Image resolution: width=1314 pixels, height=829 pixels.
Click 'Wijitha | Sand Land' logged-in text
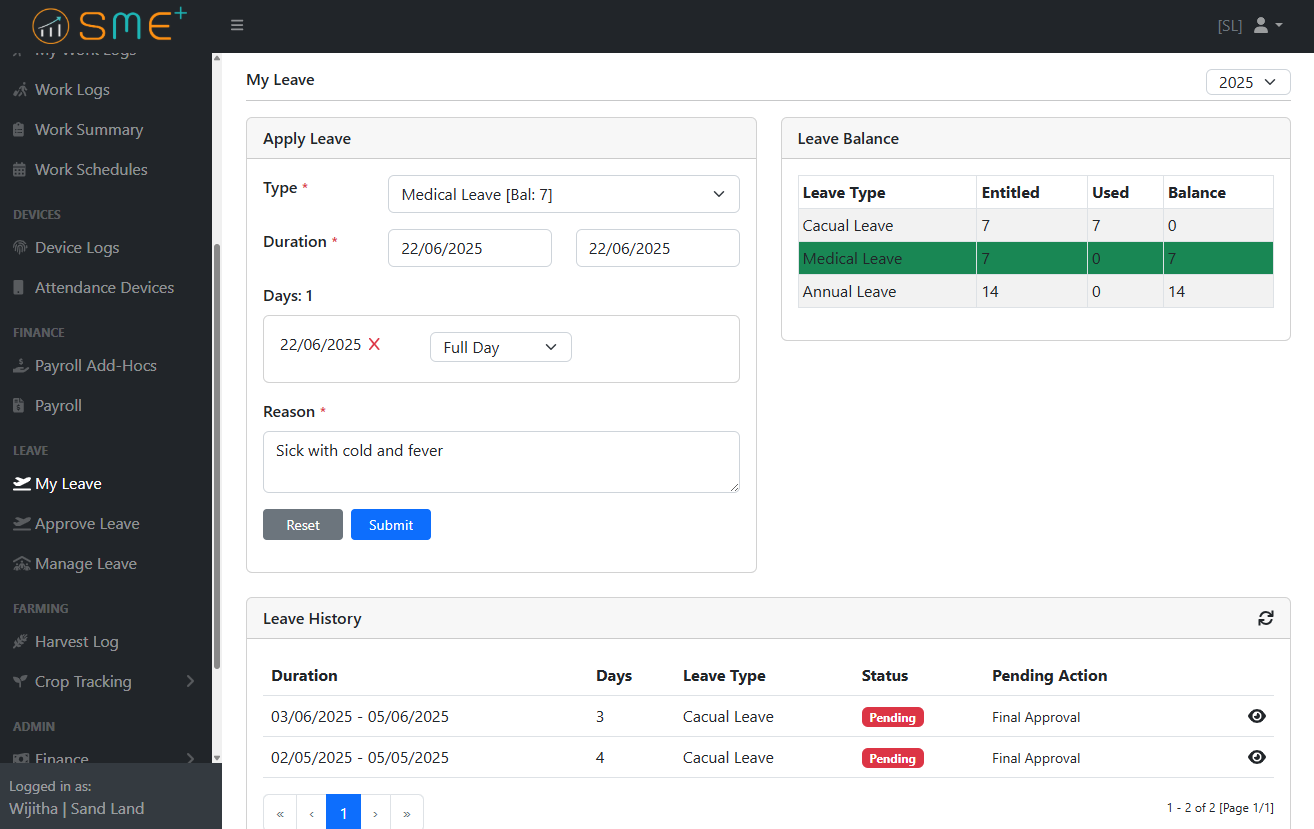(77, 808)
